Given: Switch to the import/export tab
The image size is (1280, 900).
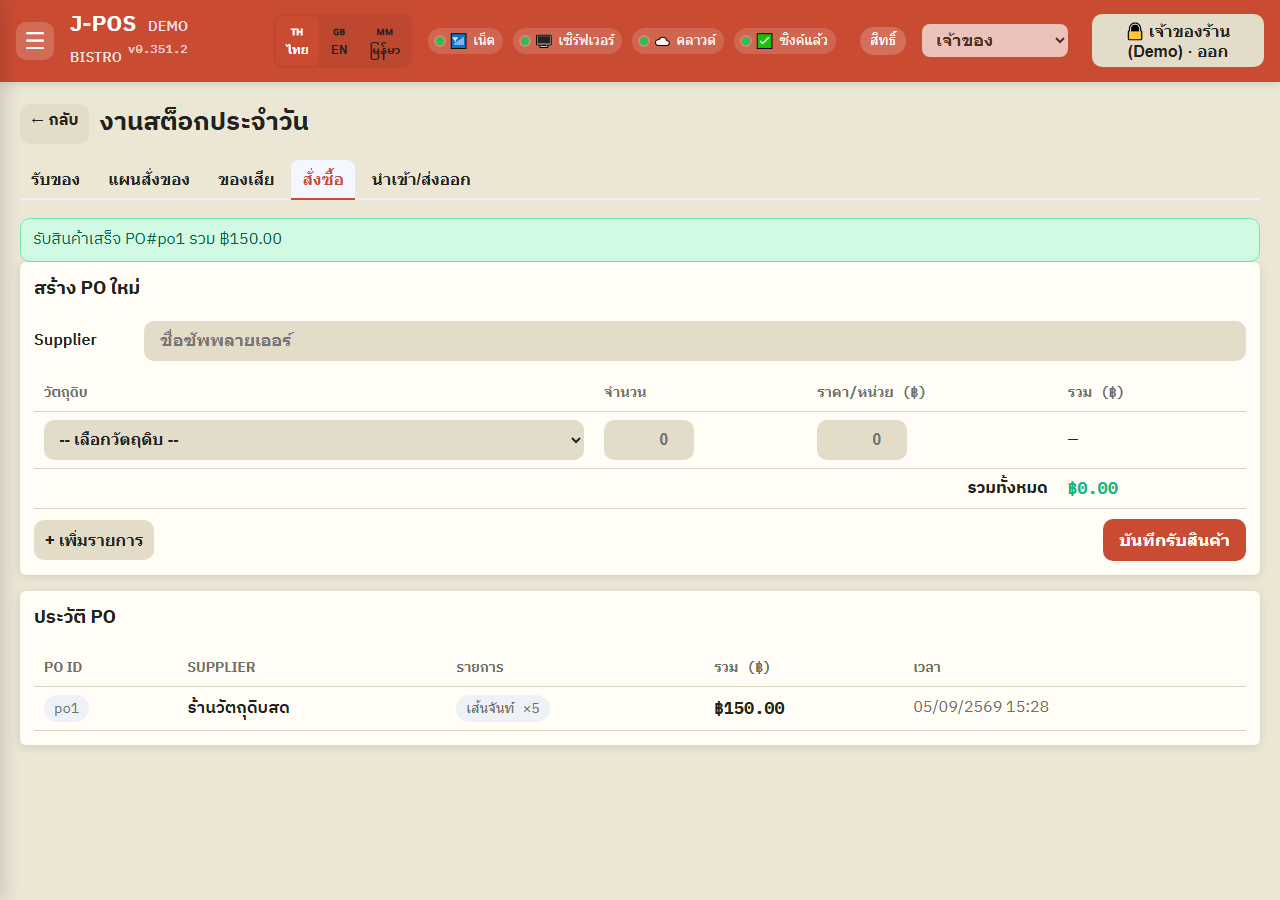Looking at the screenshot, I should tap(421, 180).
